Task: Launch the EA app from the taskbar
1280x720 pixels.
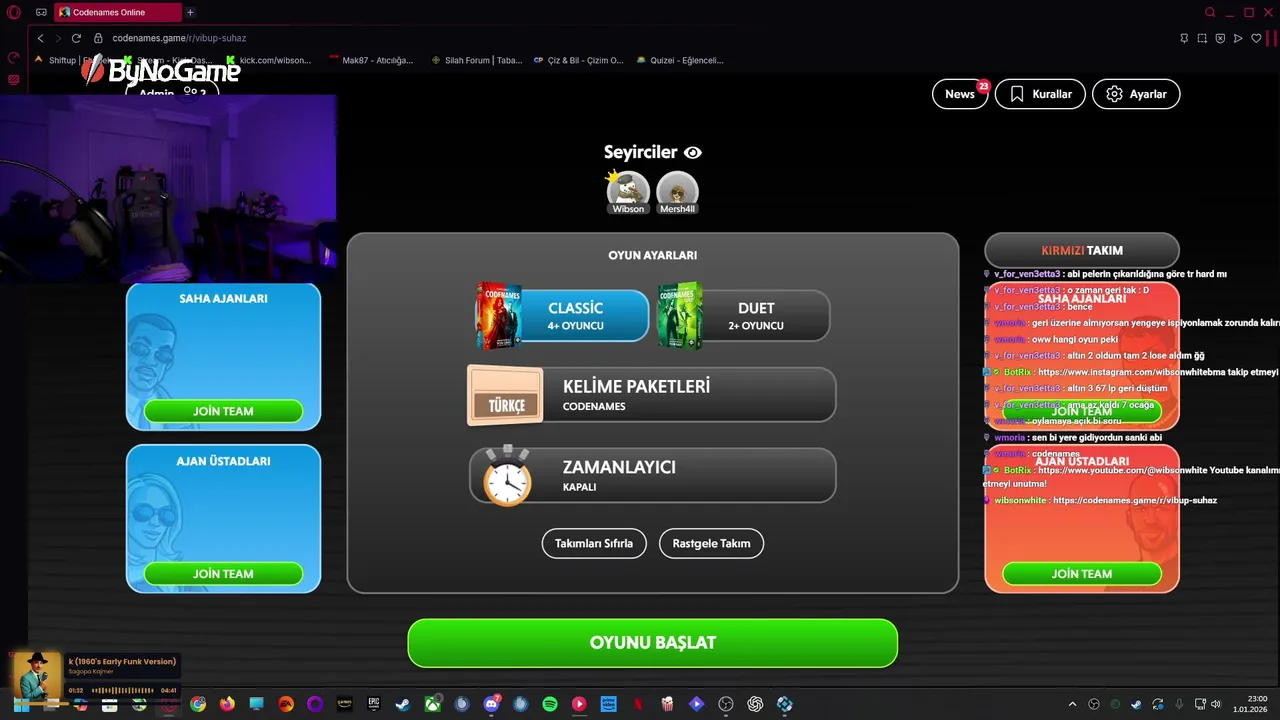Action: point(286,704)
